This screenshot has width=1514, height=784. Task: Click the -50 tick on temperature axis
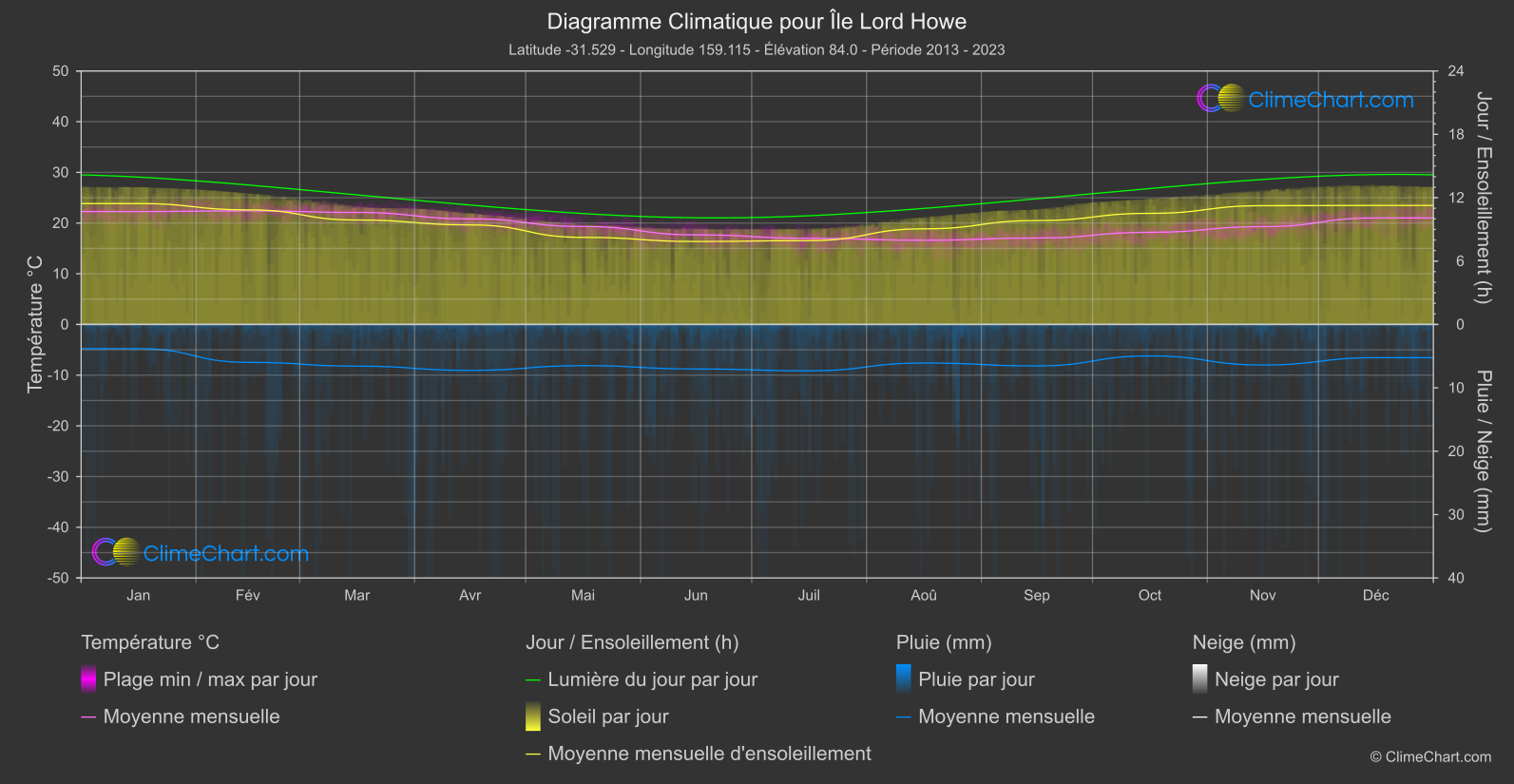click(x=58, y=578)
